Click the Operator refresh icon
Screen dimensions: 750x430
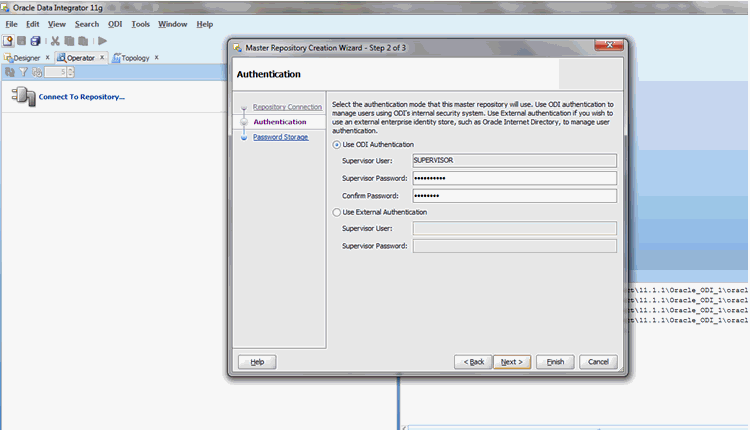tap(10, 72)
